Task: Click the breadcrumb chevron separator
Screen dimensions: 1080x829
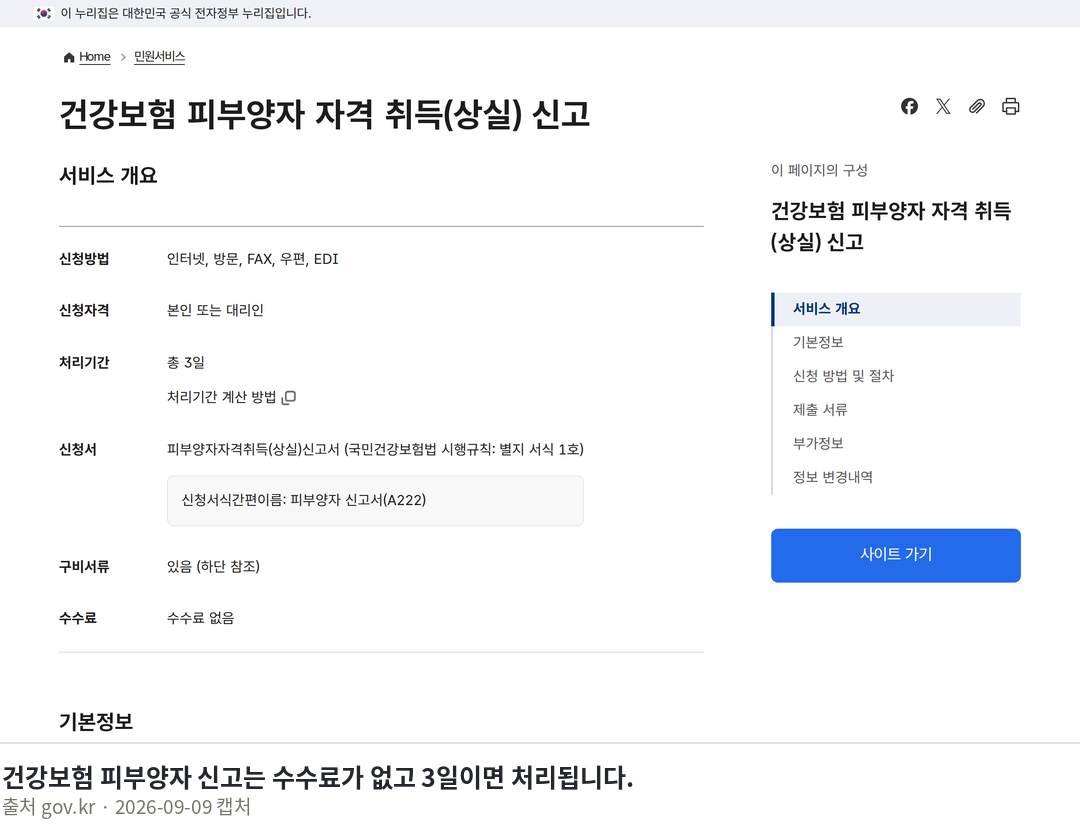Action: pos(123,57)
